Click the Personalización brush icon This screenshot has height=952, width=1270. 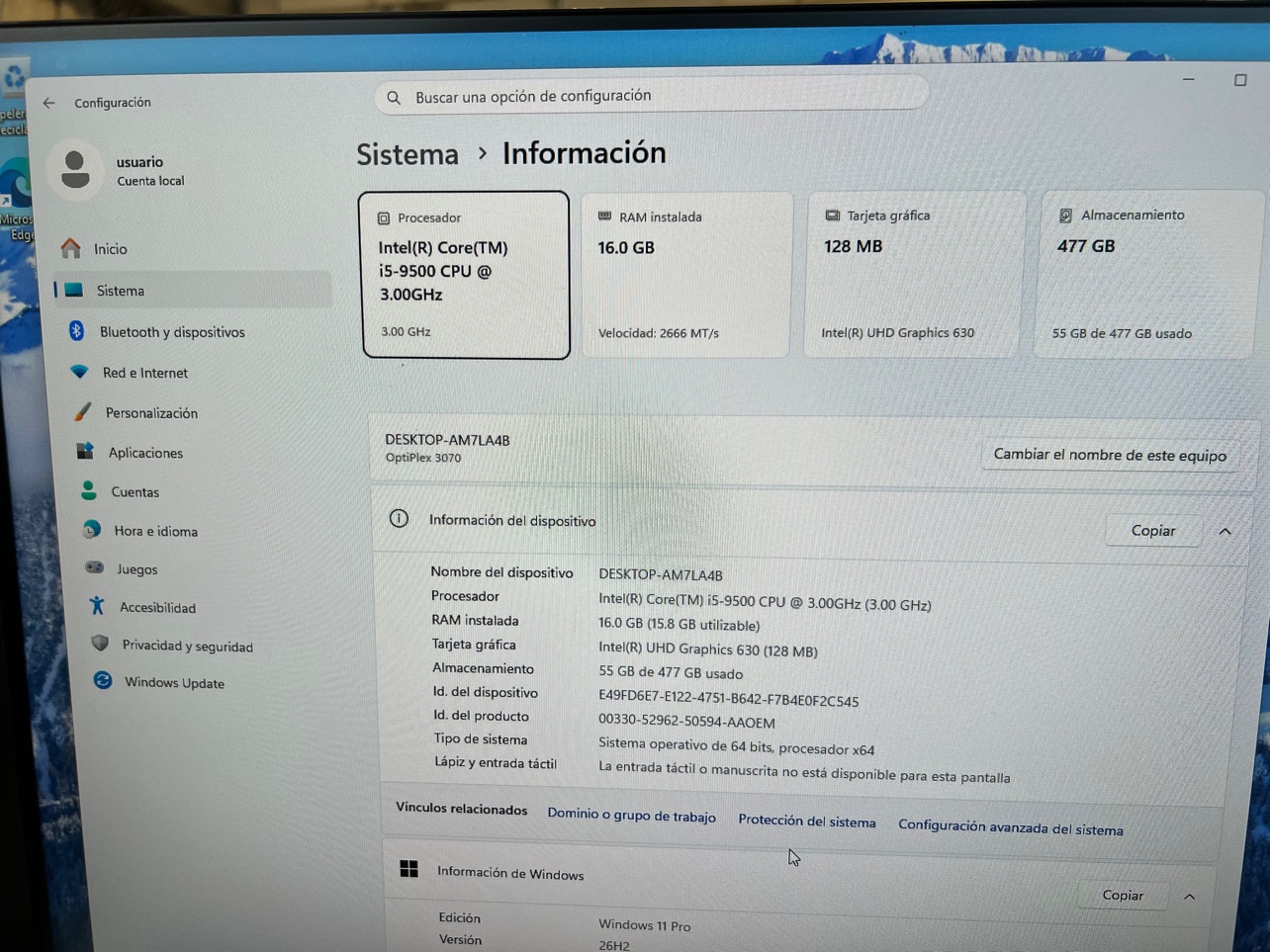(83, 412)
